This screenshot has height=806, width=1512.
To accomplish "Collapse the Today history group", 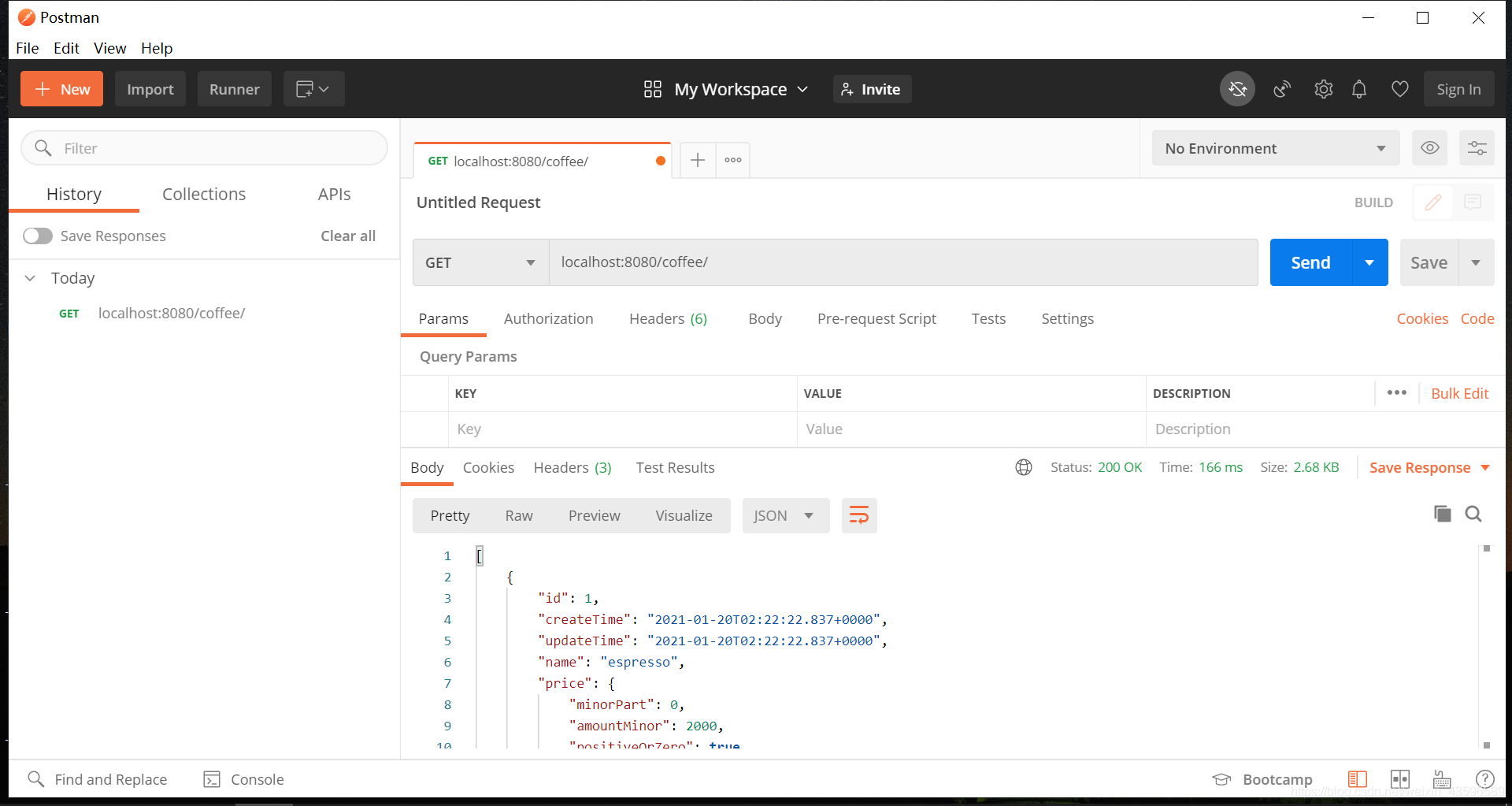I will coord(30,278).
